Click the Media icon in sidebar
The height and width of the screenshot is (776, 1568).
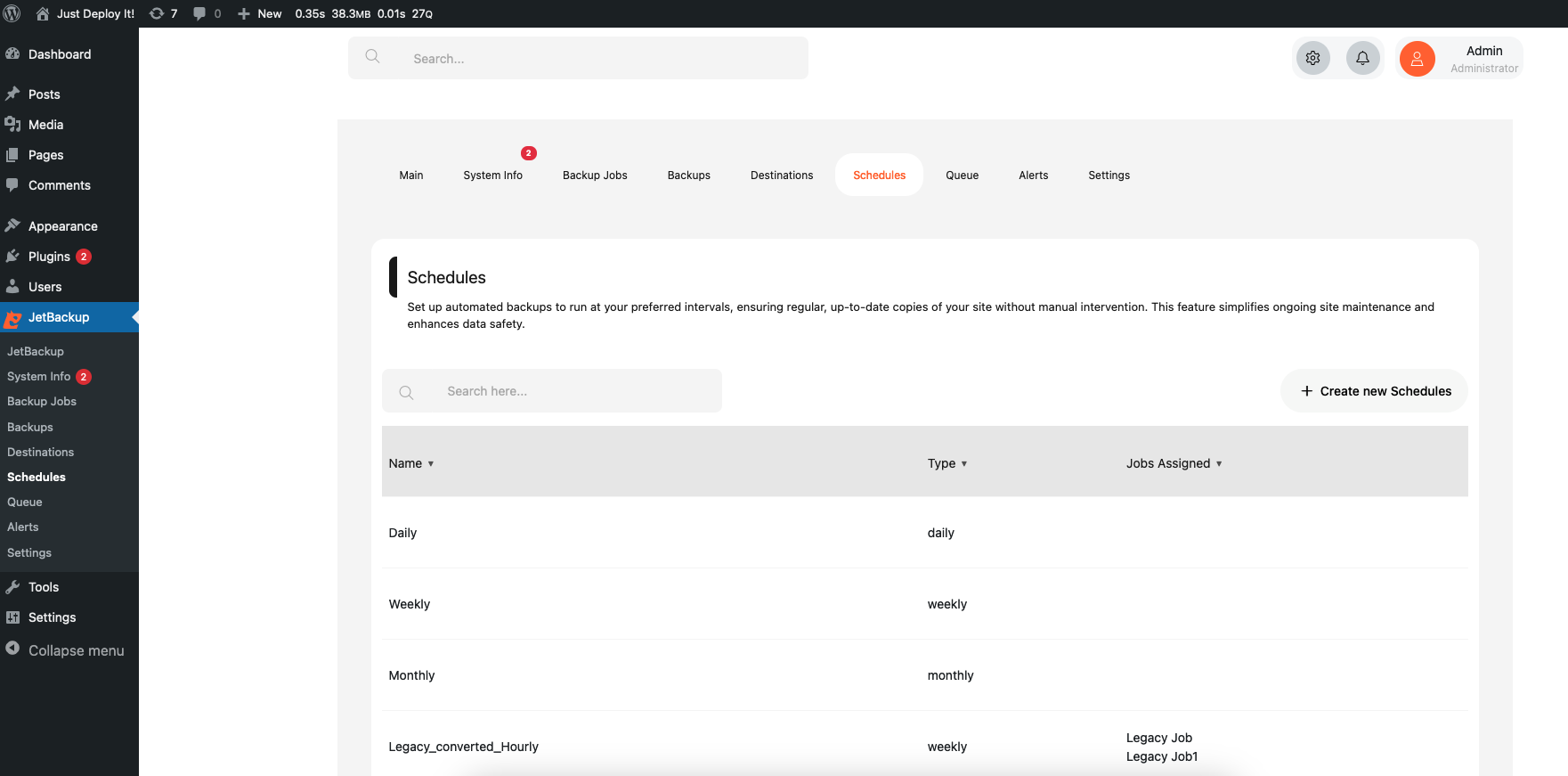click(12, 124)
